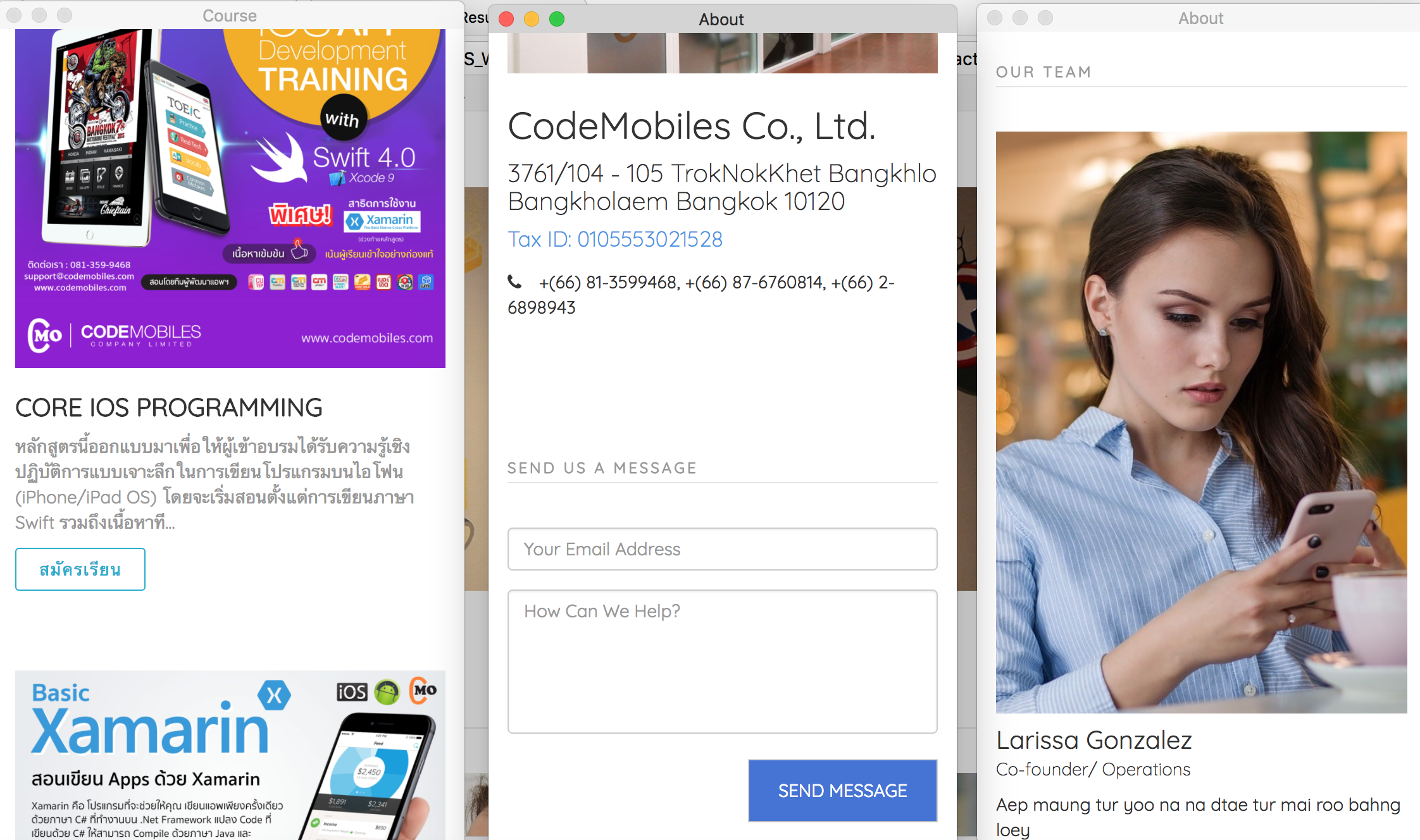This screenshot has height=840, width=1420.
Task: Click the Xamarin logo badge in banner
Action: (x=382, y=221)
